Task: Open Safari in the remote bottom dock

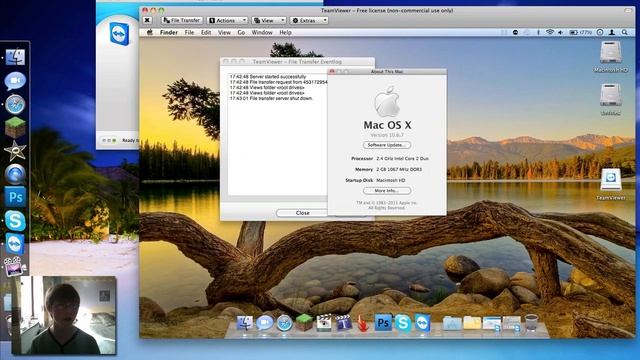Action: [284, 323]
